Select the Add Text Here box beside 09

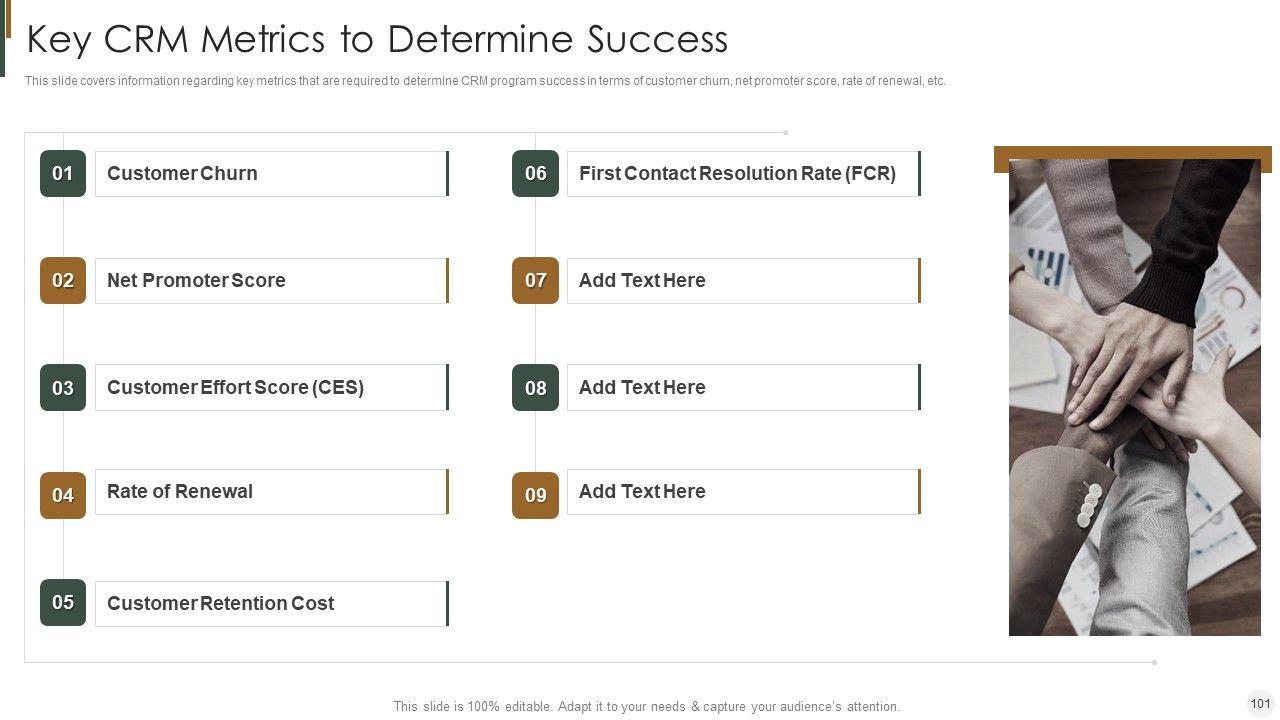pyautogui.click(x=743, y=492)
